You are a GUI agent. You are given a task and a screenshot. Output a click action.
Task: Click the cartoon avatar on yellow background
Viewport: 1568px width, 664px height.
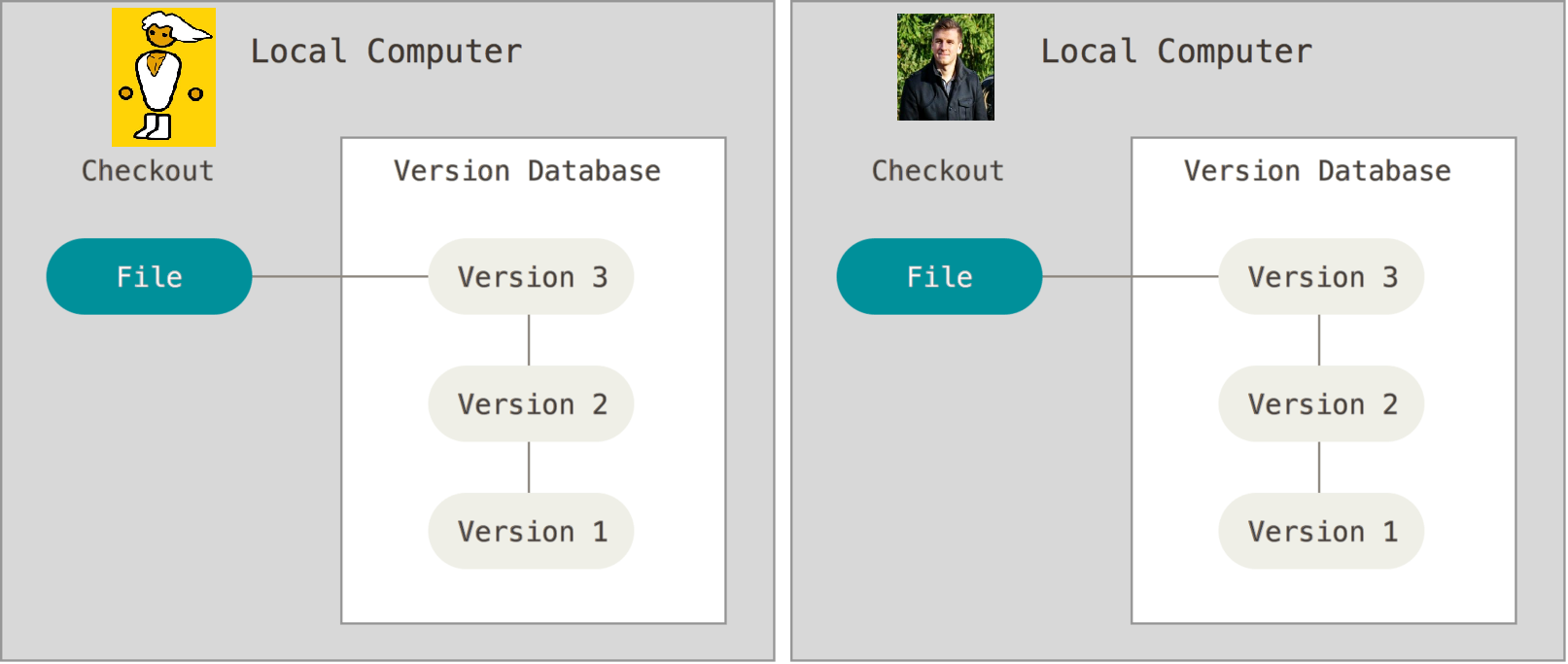click(x=163, y=77)
